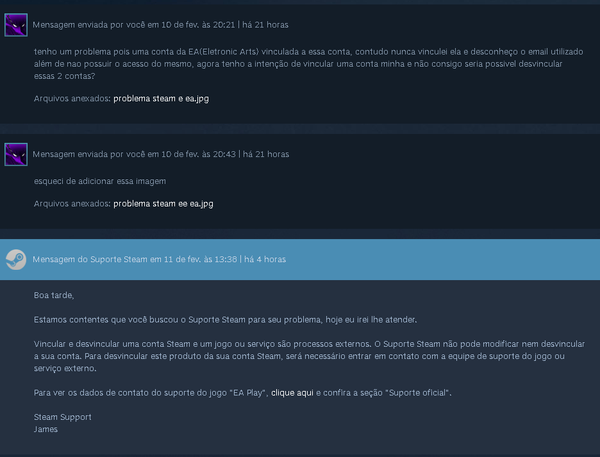
Task: Click the avatar on the 20:21 message
Action: (16, 25)
